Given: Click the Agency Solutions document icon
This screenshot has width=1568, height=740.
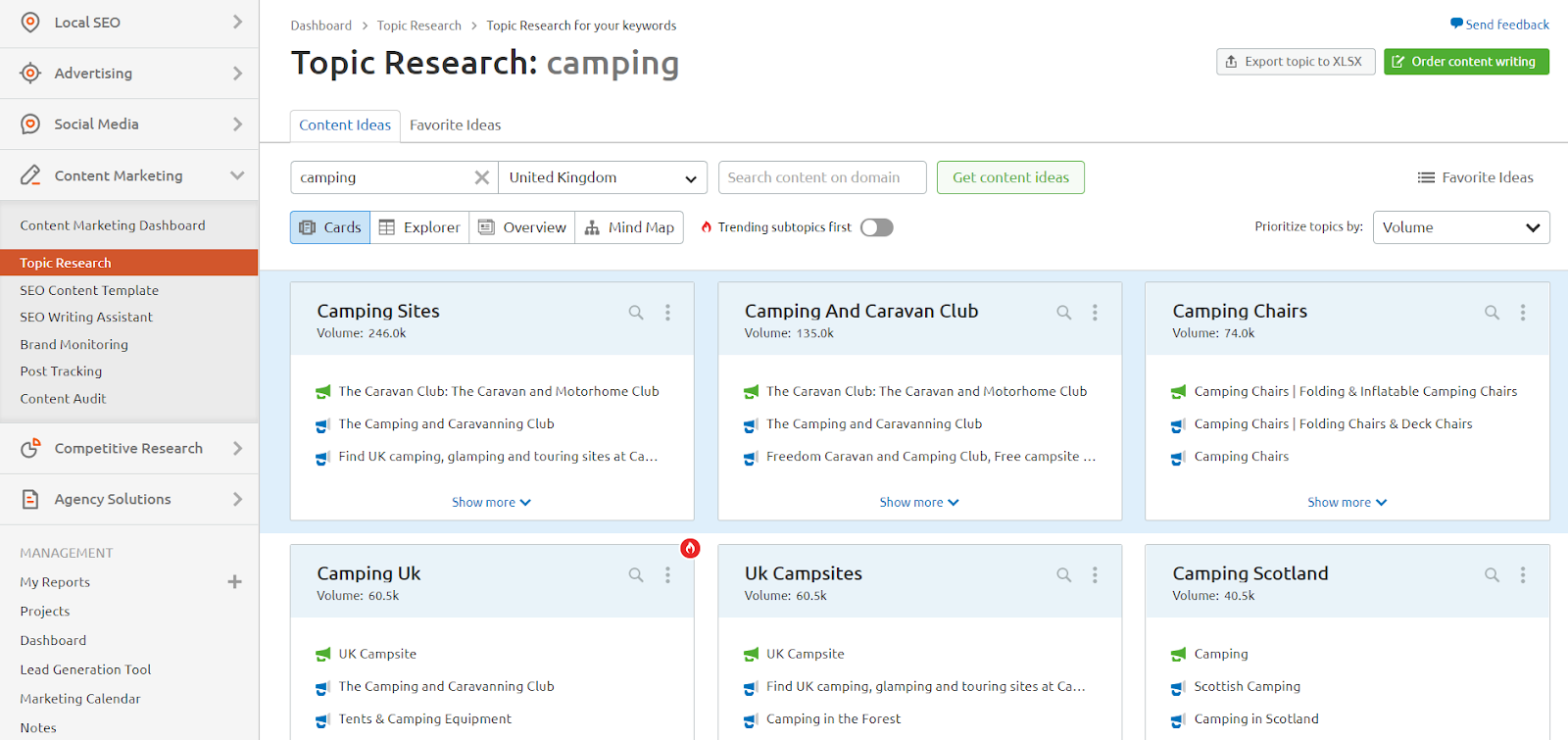Looking at the screenshot, I should pyautogui.click(x=30, y=499).
